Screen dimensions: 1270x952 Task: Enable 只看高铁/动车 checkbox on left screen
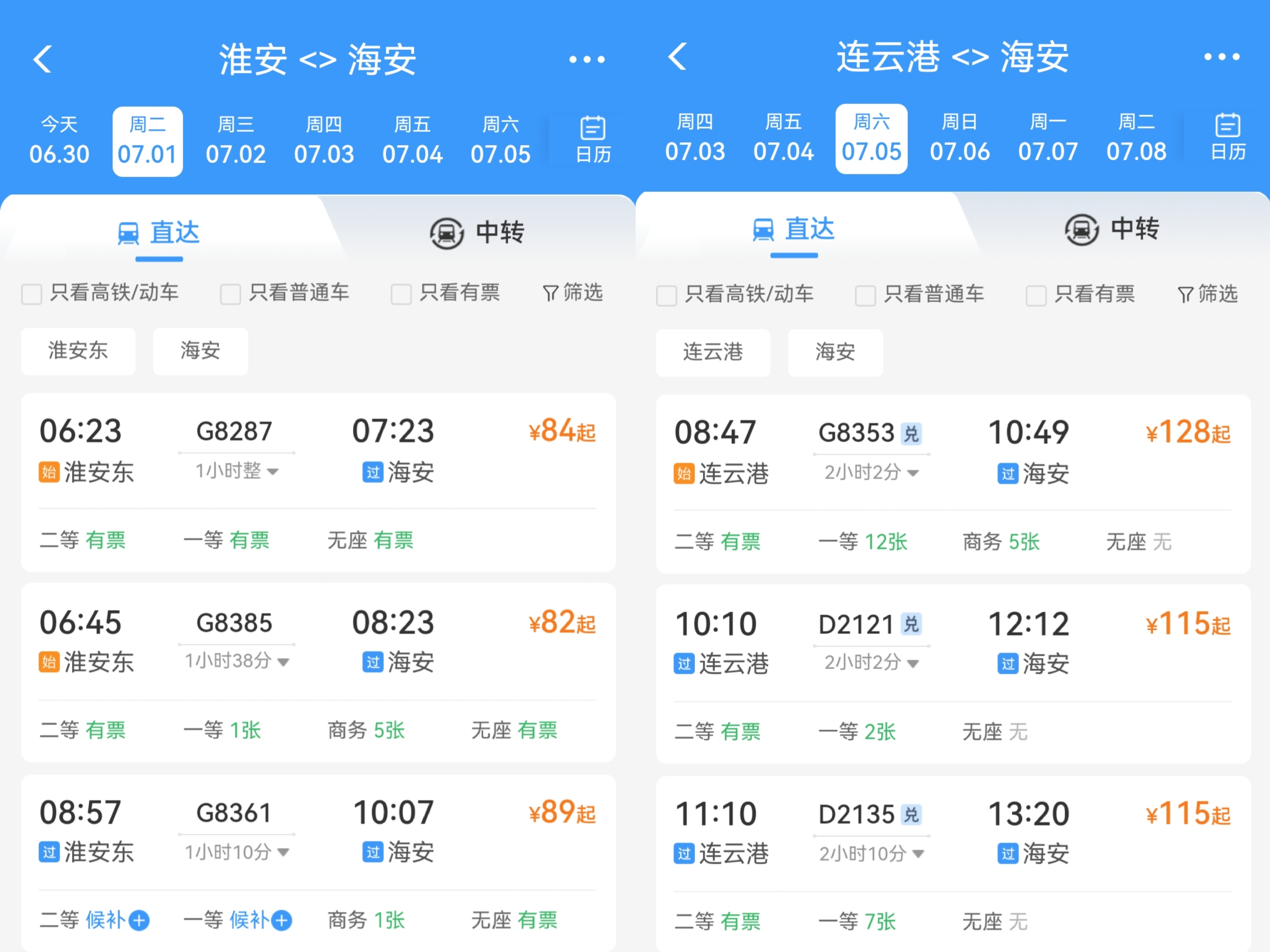[x=32, y=294]
